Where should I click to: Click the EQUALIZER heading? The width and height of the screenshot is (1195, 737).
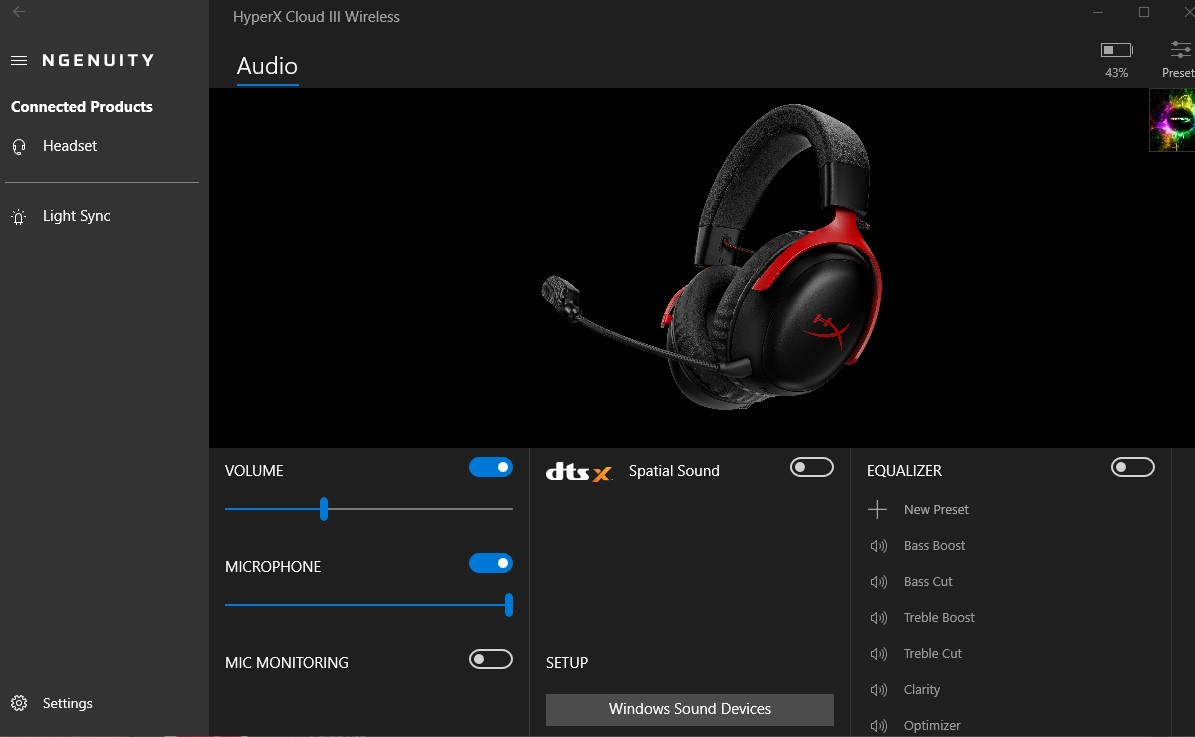click(904, 471)
